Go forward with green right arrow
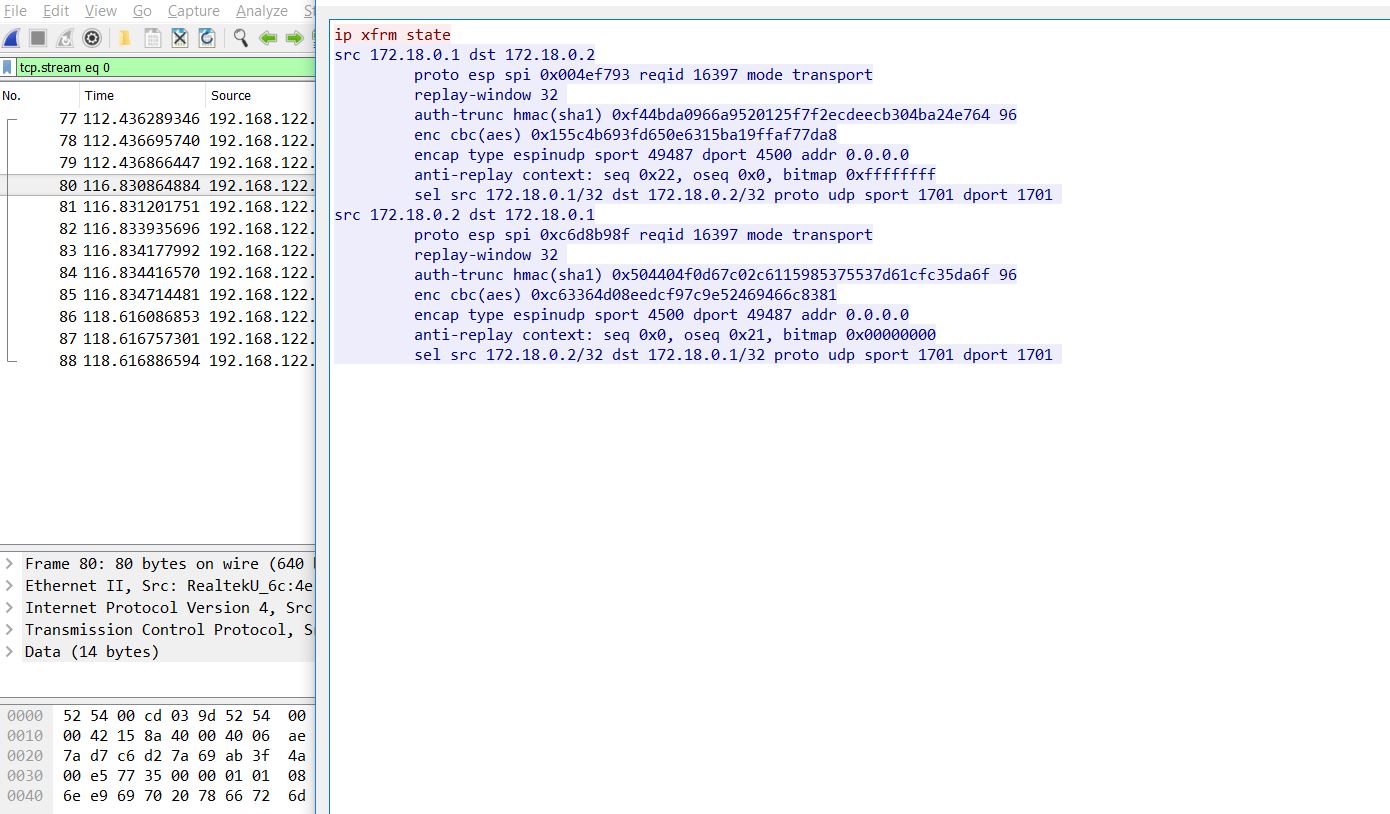This screenshot has height=814, width=1390. (x=294, y=38)
